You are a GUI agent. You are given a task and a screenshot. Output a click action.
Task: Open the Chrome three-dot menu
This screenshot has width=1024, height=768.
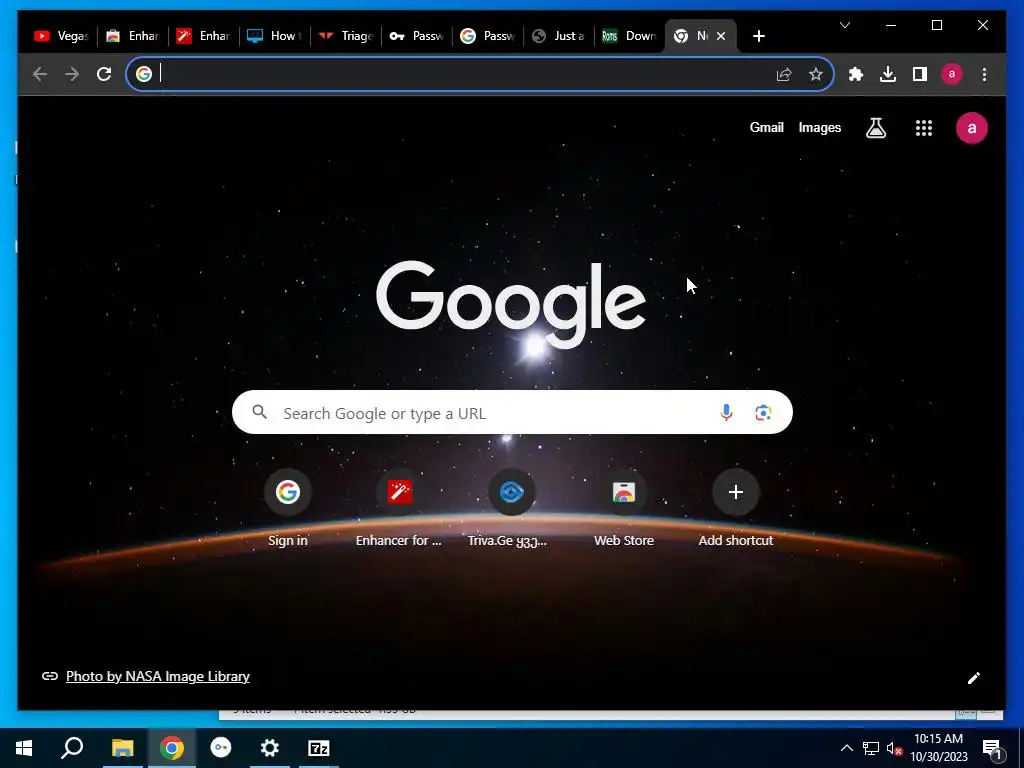point(984,74)
